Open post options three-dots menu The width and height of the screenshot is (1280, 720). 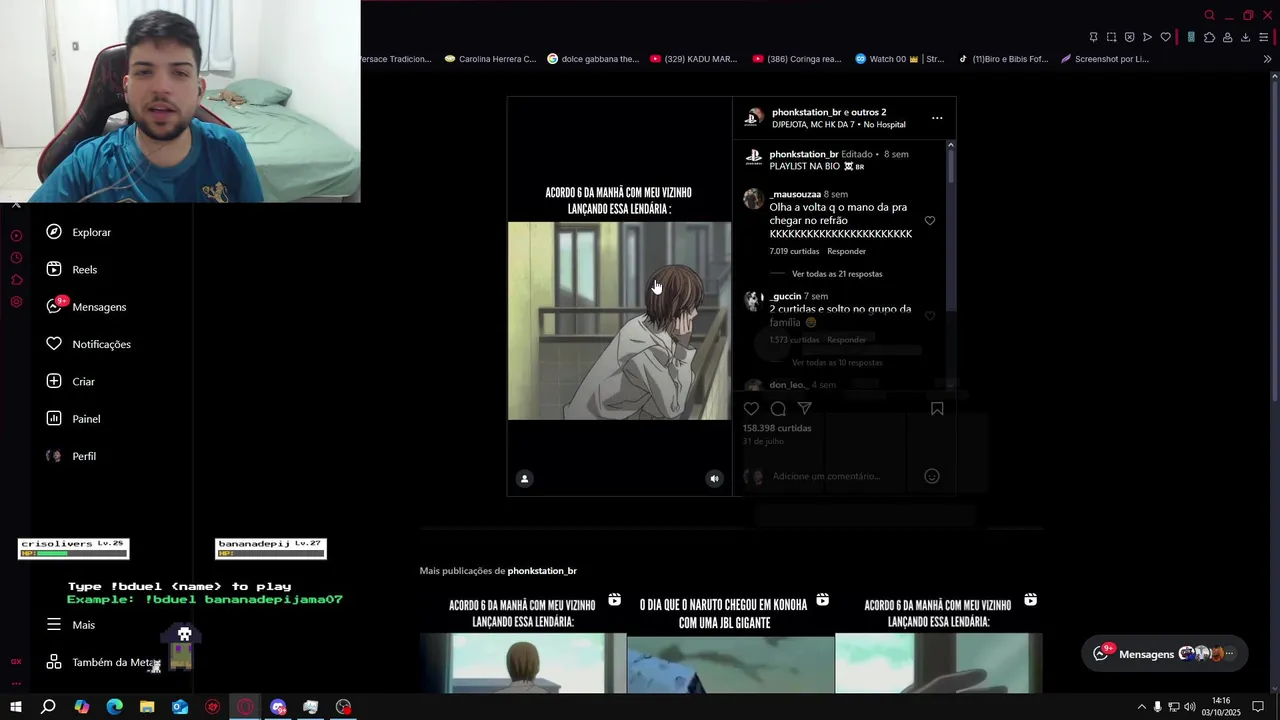tap(937, 118)
